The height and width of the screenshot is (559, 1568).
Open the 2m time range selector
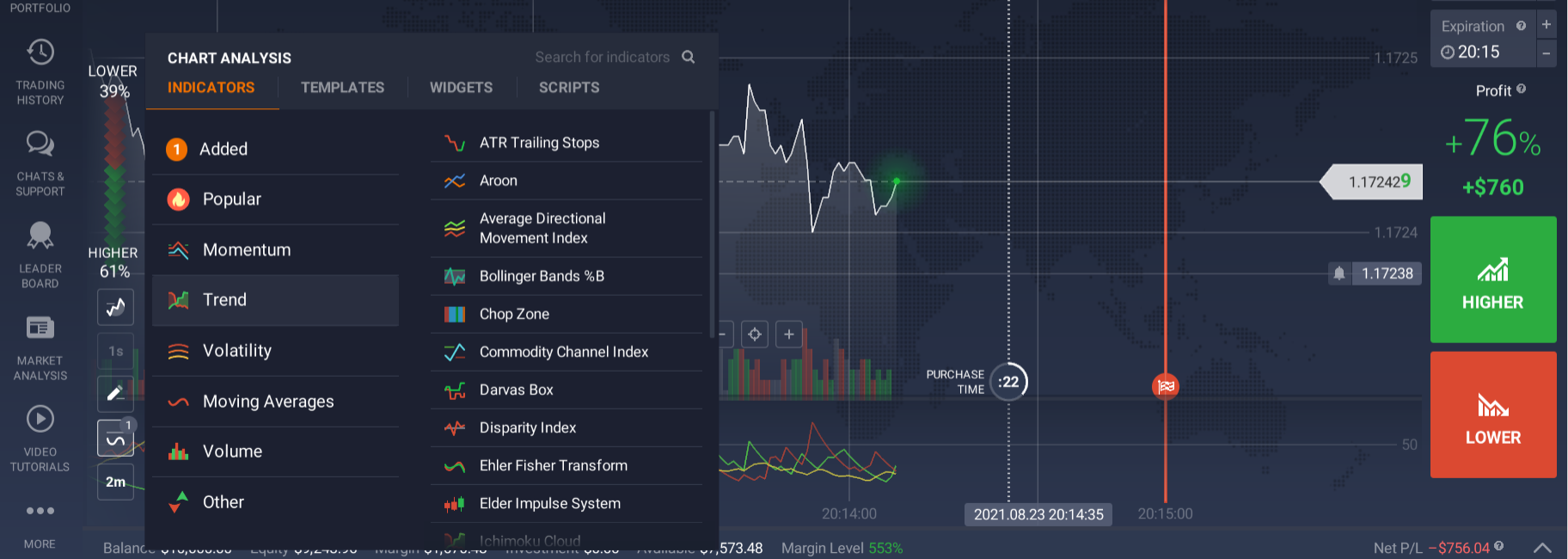[x=115, y=482]
